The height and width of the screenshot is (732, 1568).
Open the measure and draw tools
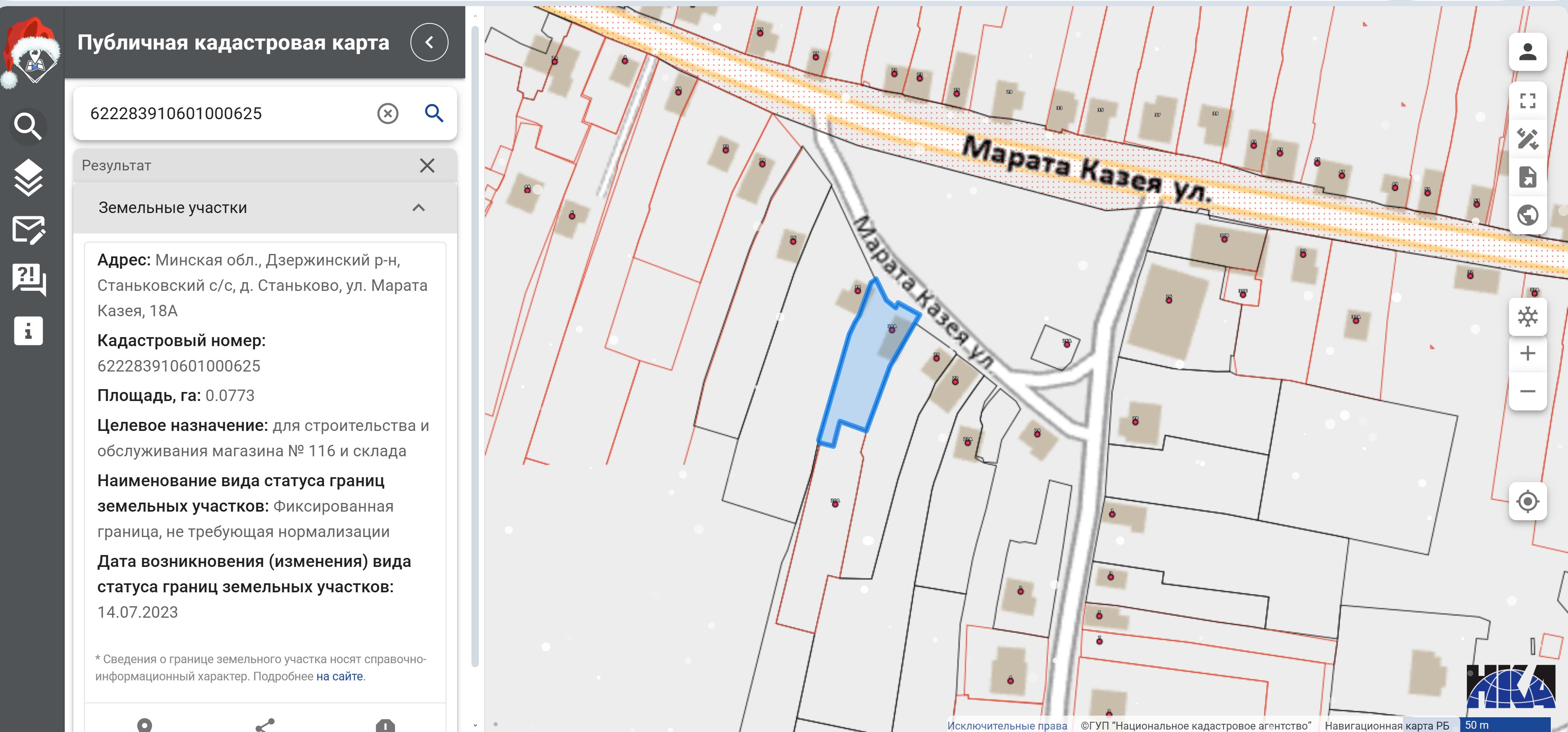pos(1527,139)
